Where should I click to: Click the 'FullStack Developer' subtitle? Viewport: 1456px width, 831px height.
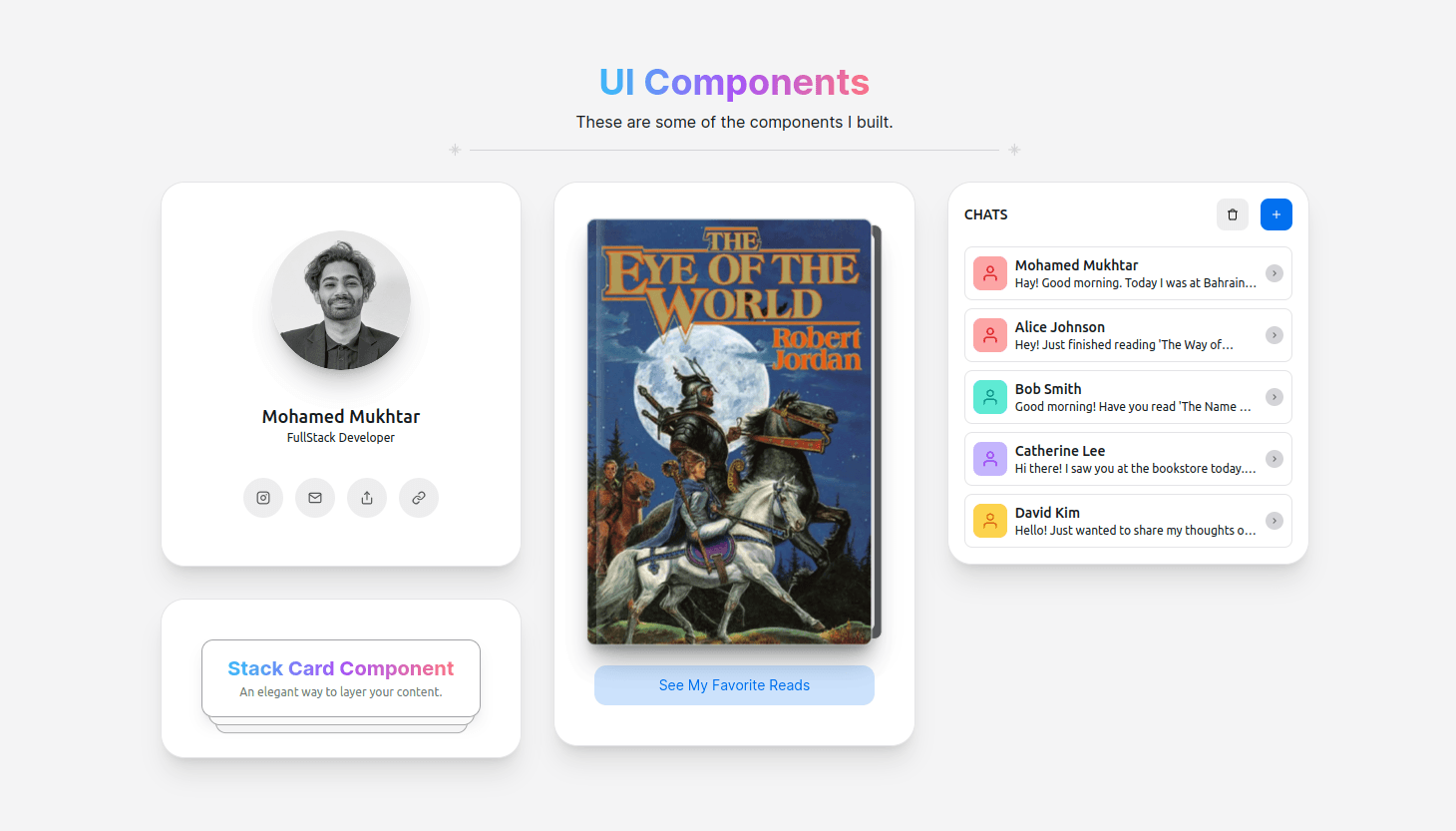341,438
